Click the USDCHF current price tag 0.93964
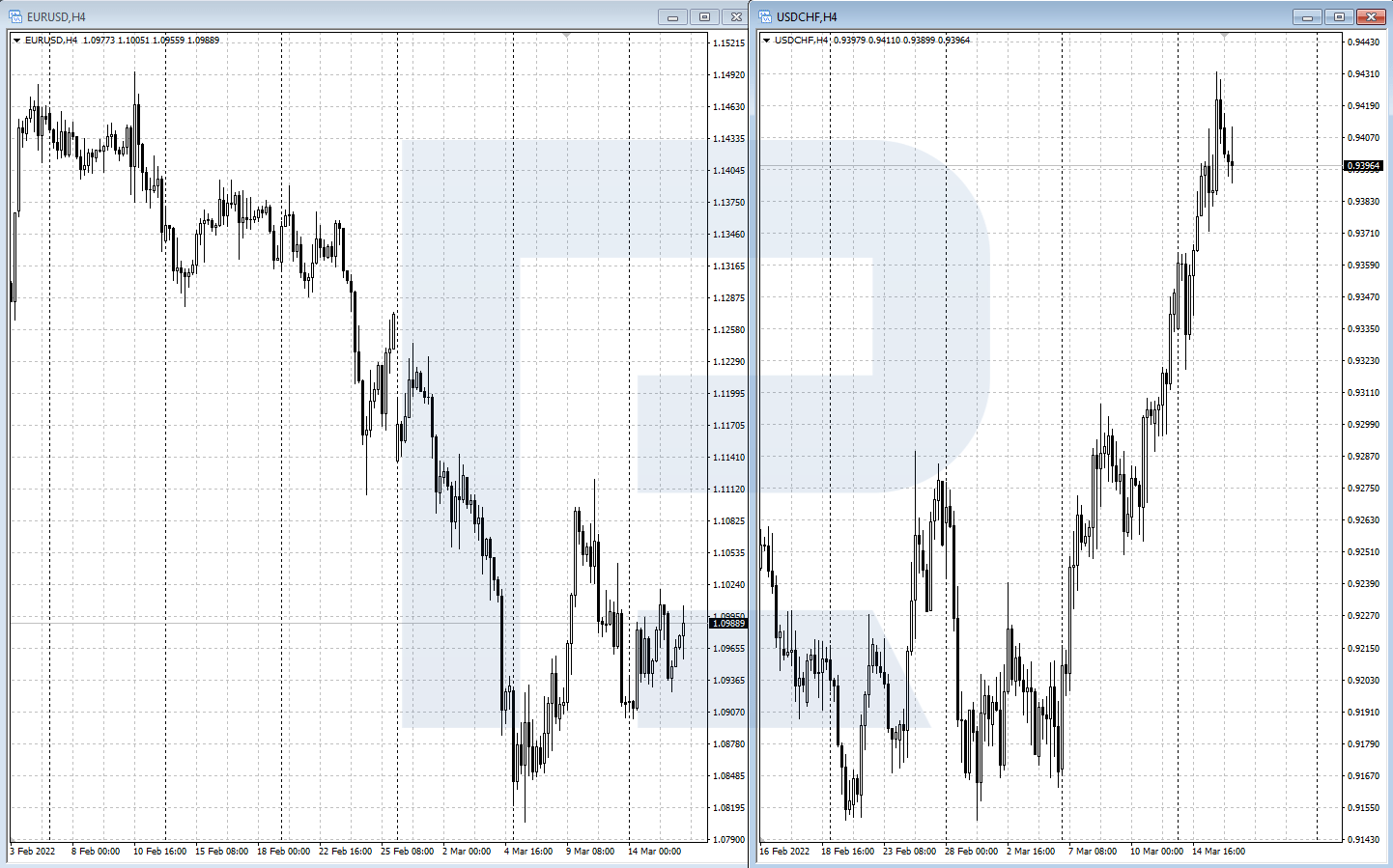 coord(1363,166)
